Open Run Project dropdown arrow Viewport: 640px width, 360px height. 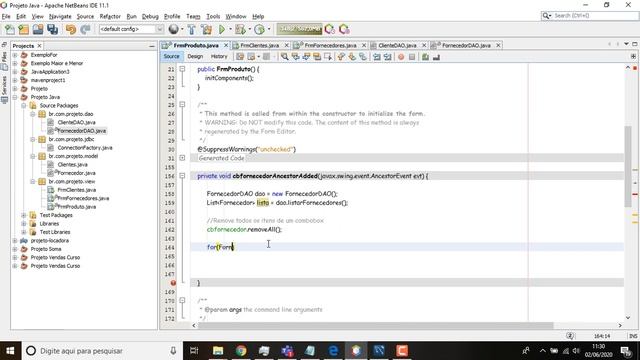[230, 29]
